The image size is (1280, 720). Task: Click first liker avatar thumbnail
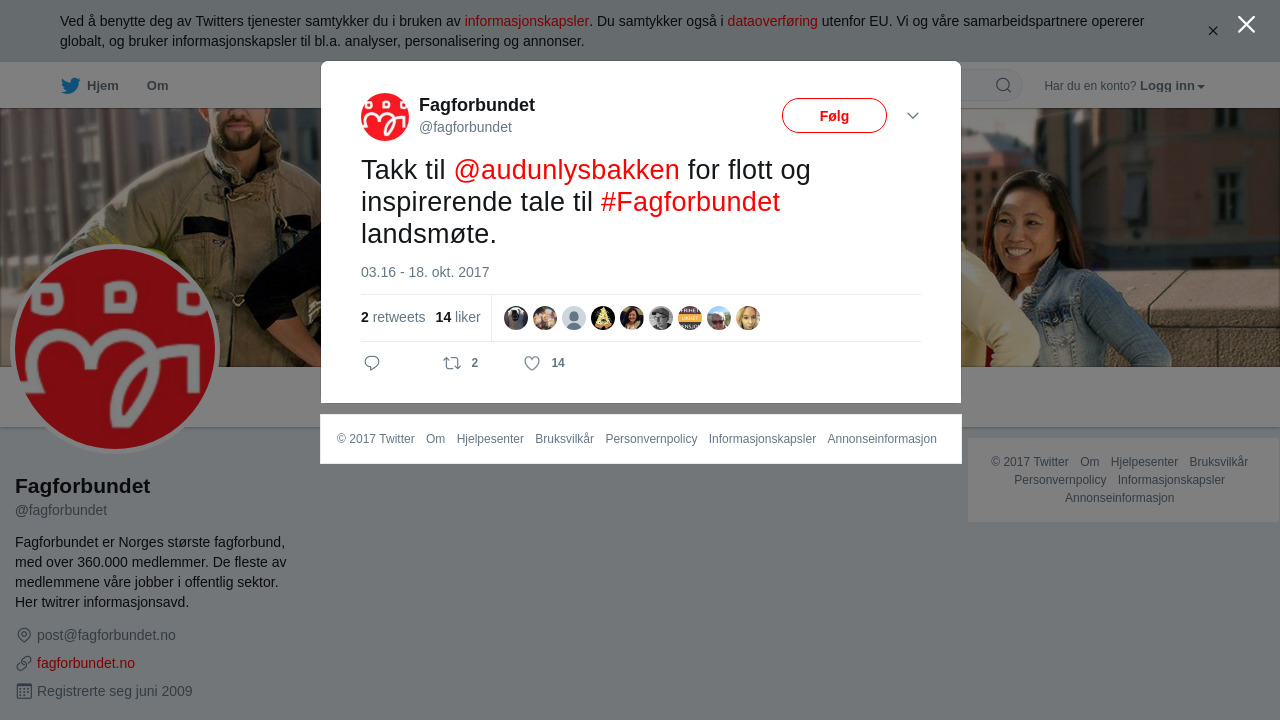pos(516,318)
